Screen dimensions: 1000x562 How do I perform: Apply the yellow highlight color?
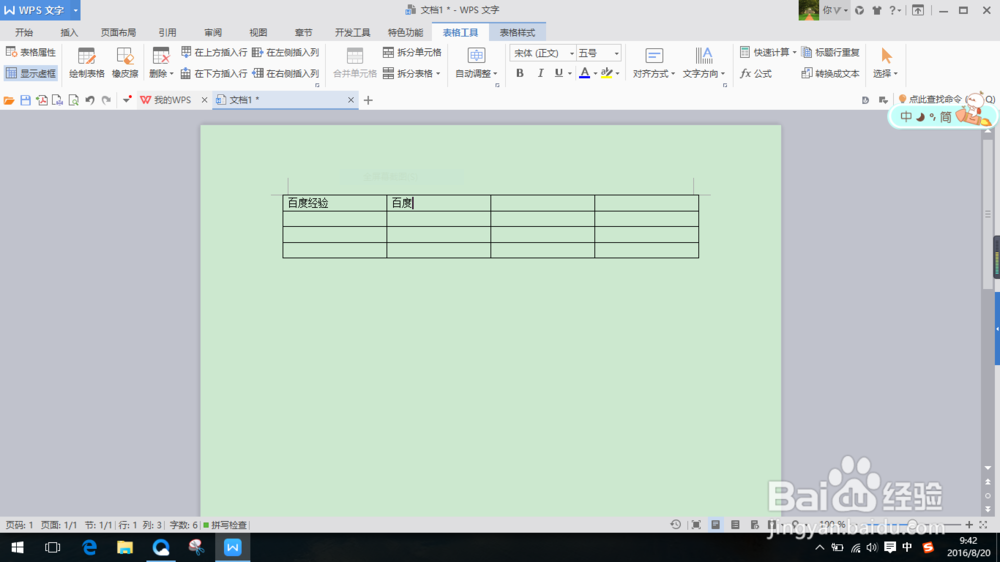tap(607, 73)
